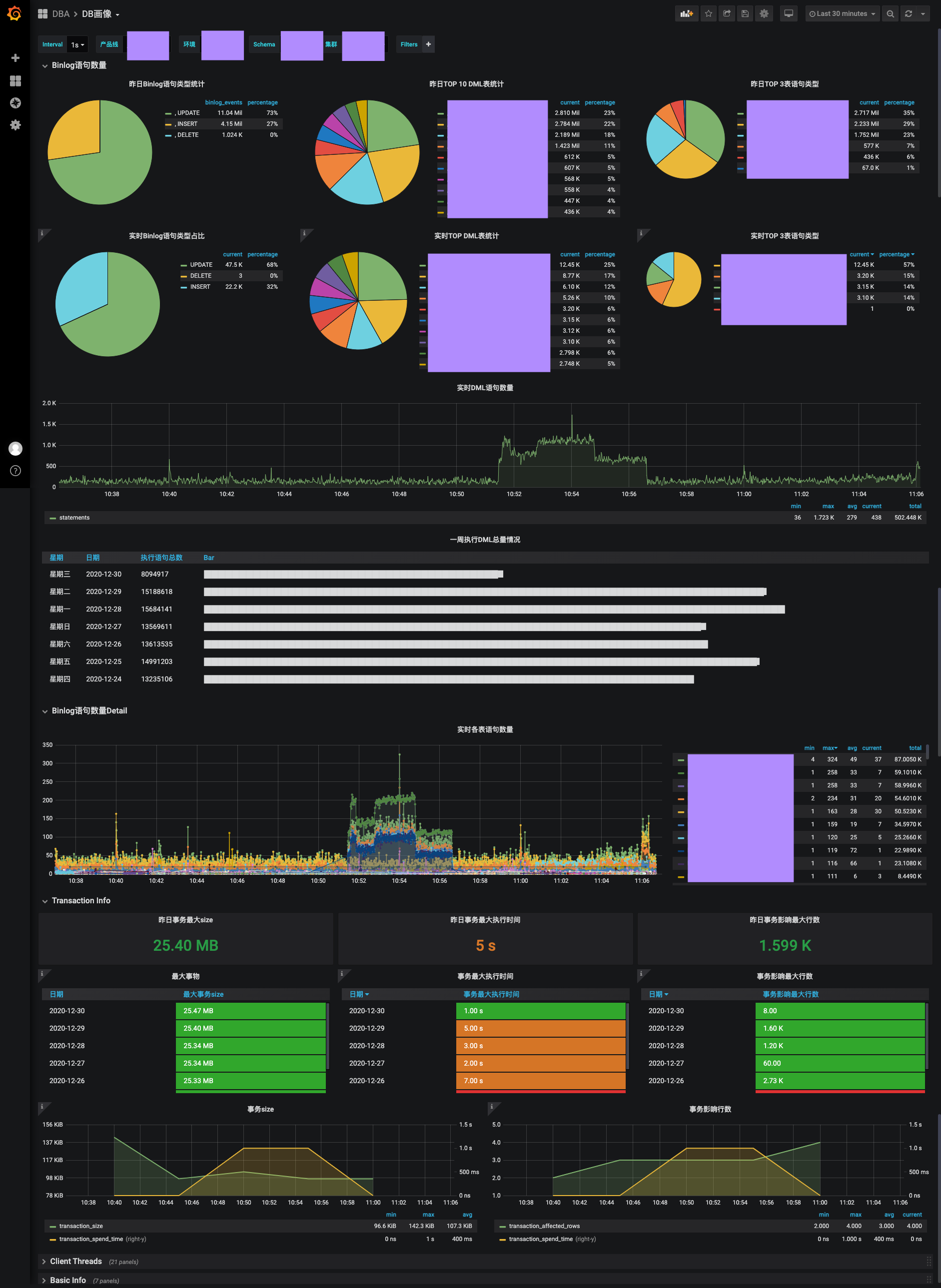Share the dashboard
The image size is (941, 1288).
727,13
